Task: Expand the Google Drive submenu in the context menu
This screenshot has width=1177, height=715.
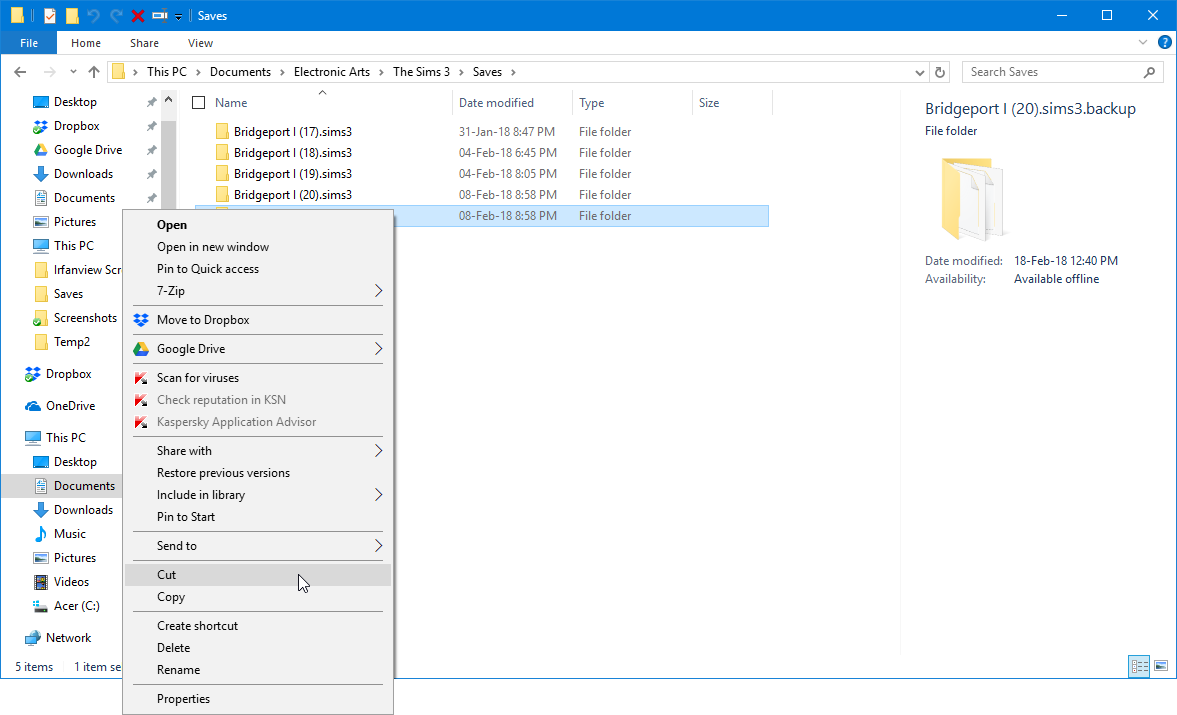Action: pos(258,349)
